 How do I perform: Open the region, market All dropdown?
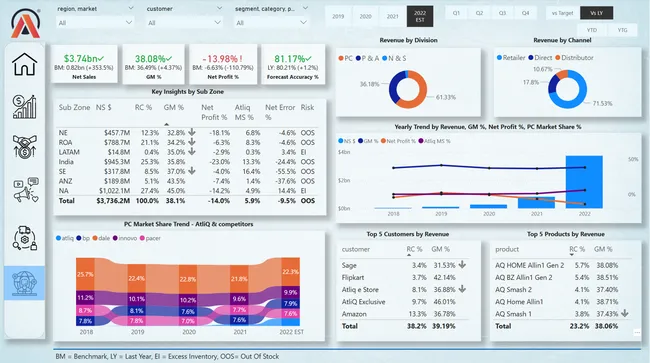(x=95, y=22)
